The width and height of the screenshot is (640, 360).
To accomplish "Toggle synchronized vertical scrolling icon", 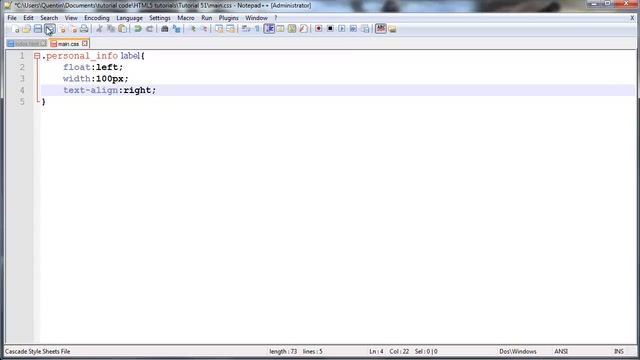I will click(219, 29).
